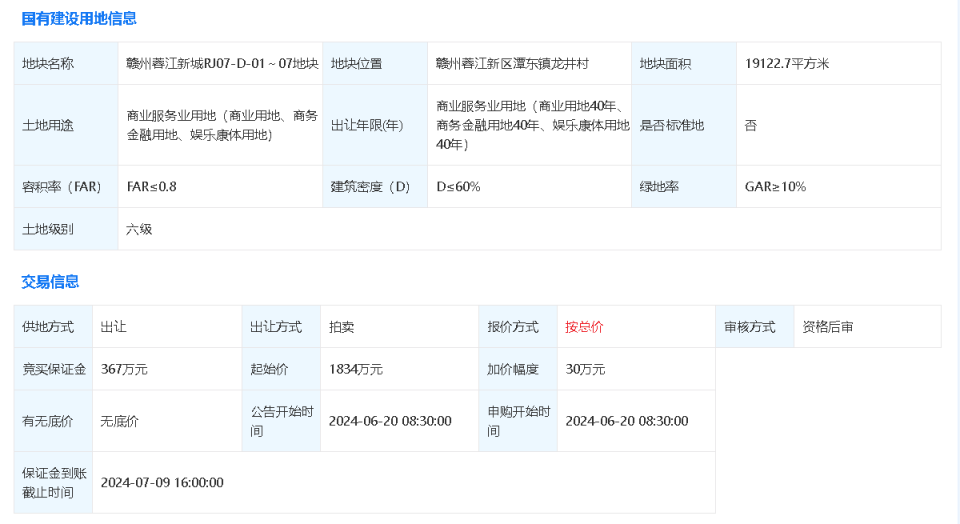
Task: Select the FAR≤0.8 value
Action: click(x=152, y=187)
